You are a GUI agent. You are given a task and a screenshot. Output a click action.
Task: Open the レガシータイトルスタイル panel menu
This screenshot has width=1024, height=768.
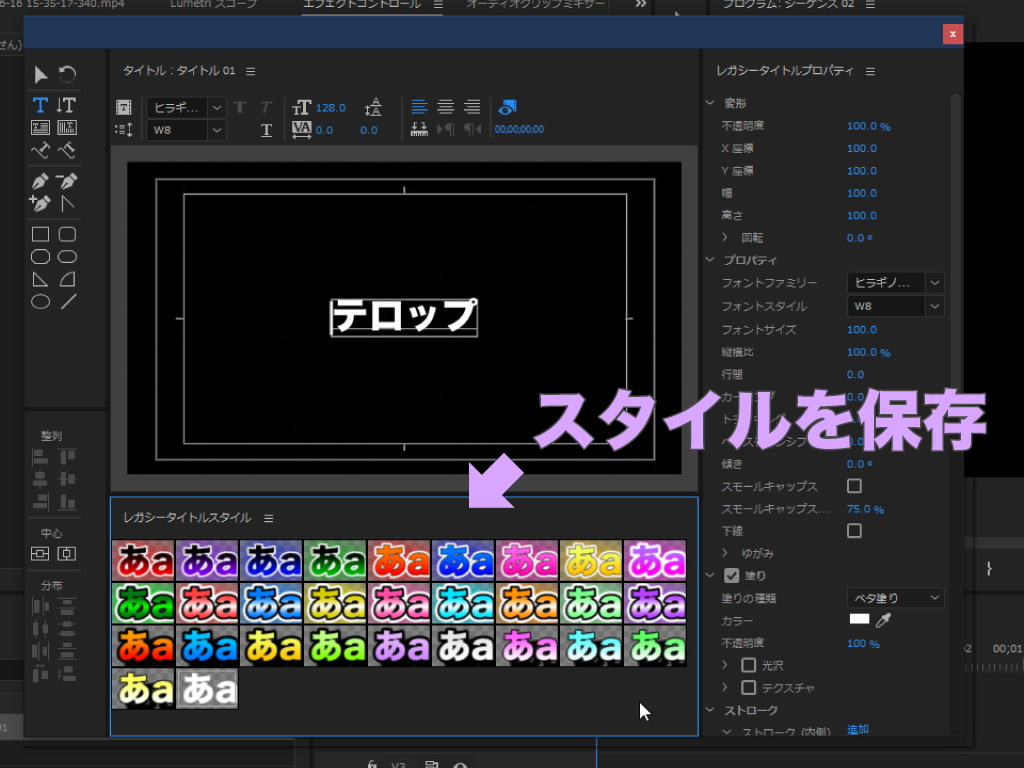tap(268, 517)
